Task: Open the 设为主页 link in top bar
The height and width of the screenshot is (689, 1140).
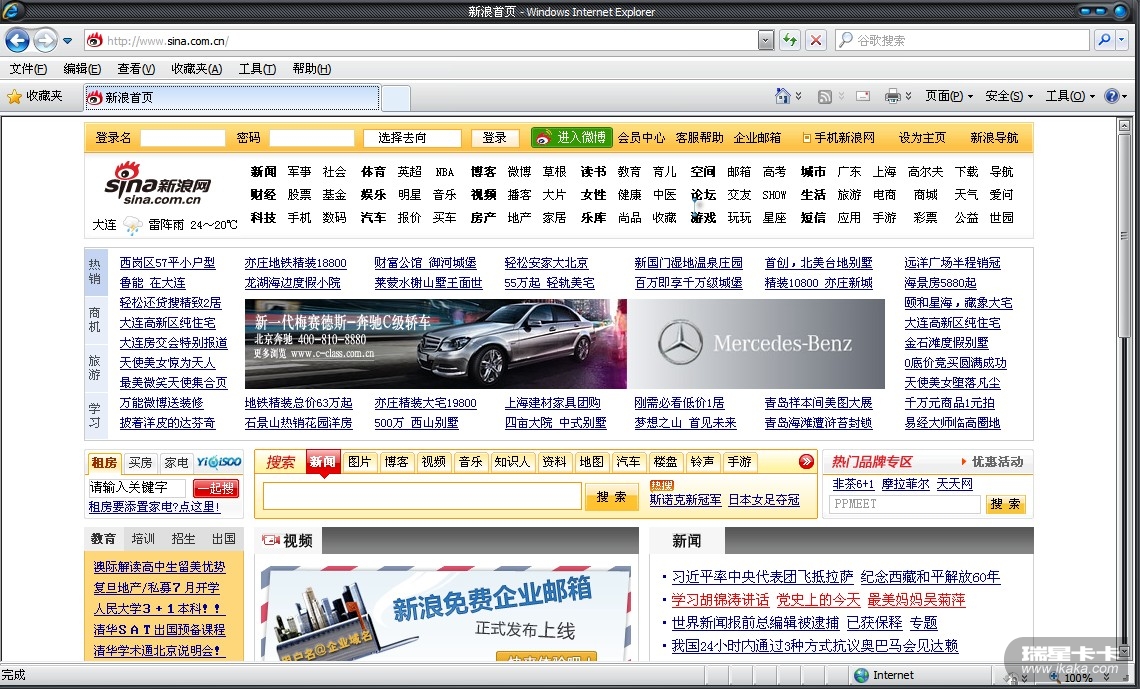Action: [922, 138]
